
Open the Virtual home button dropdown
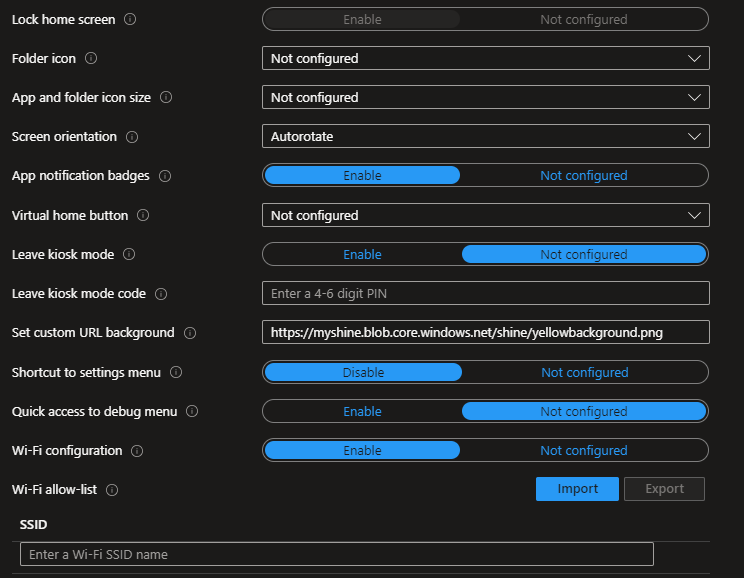tap(485, 215)
